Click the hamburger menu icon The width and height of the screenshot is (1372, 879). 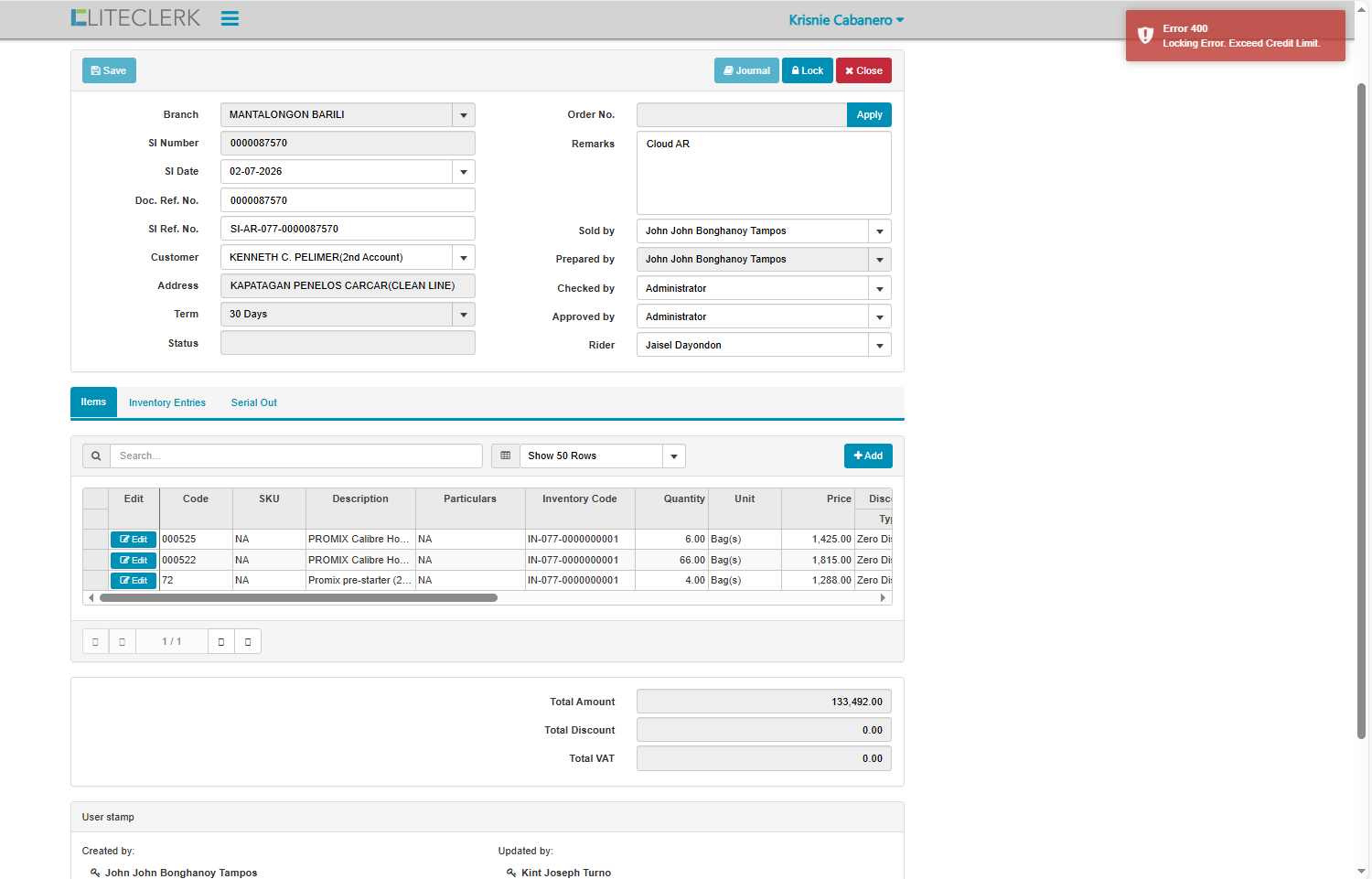[230, 18]
